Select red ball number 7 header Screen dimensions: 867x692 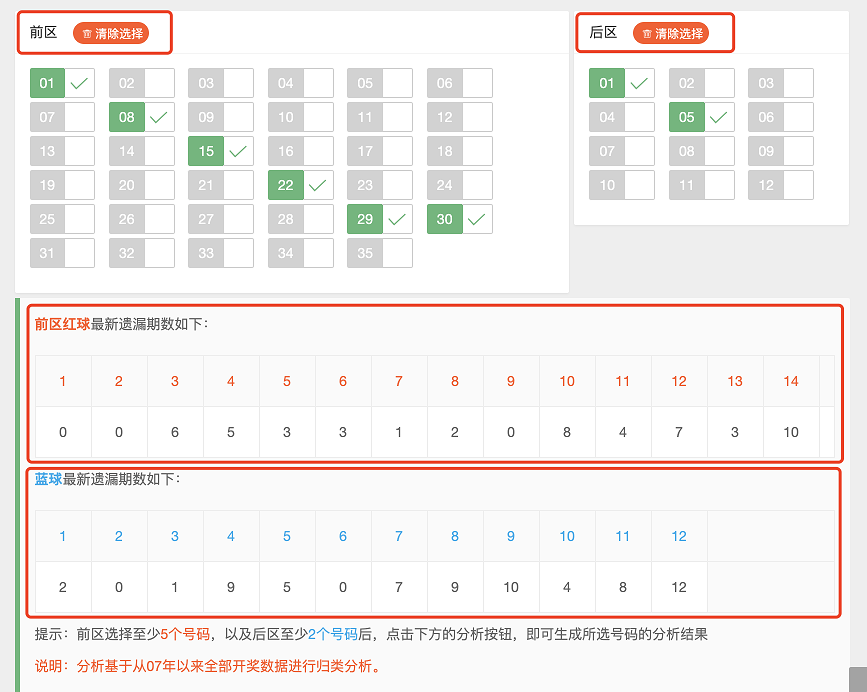(x=399, y=381)
